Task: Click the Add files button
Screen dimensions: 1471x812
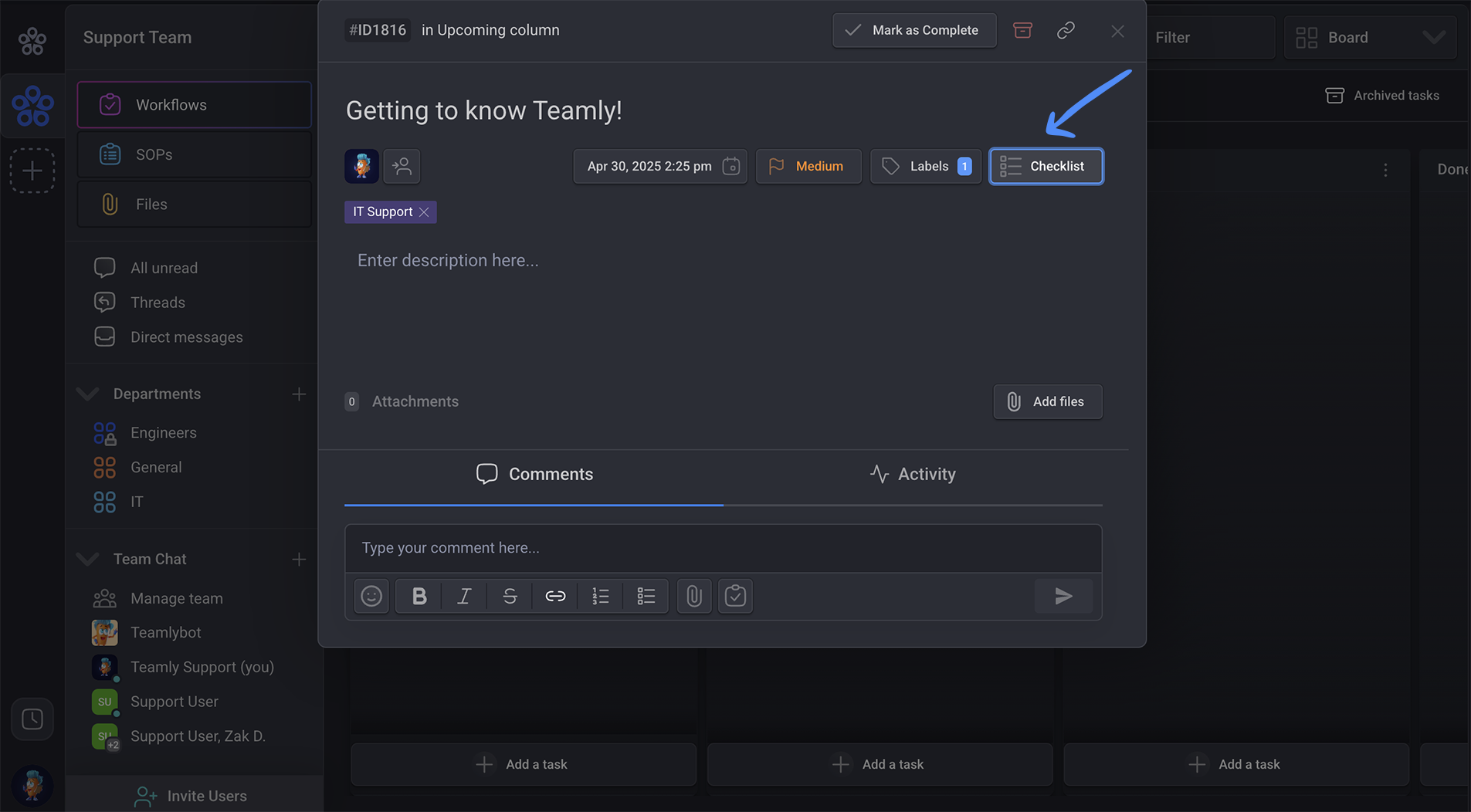Action: 1048,401
